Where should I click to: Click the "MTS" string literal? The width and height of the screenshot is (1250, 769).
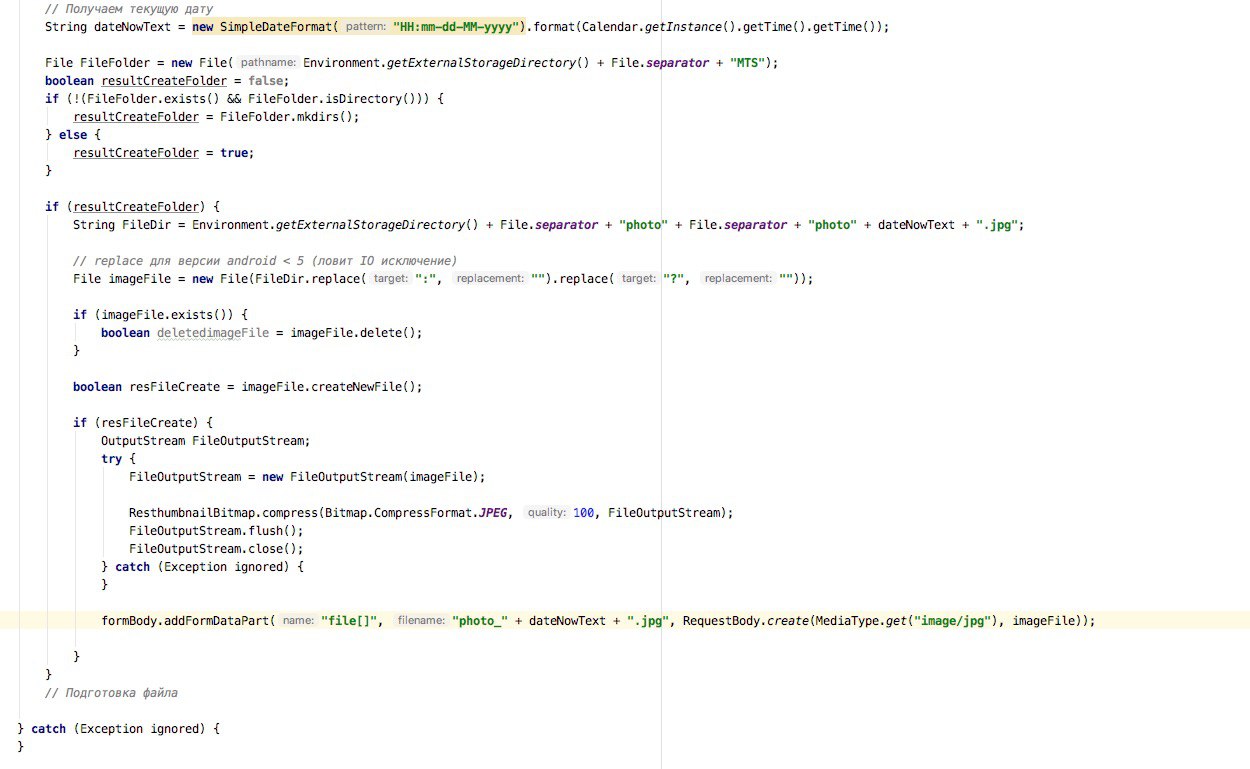point(749,63)
